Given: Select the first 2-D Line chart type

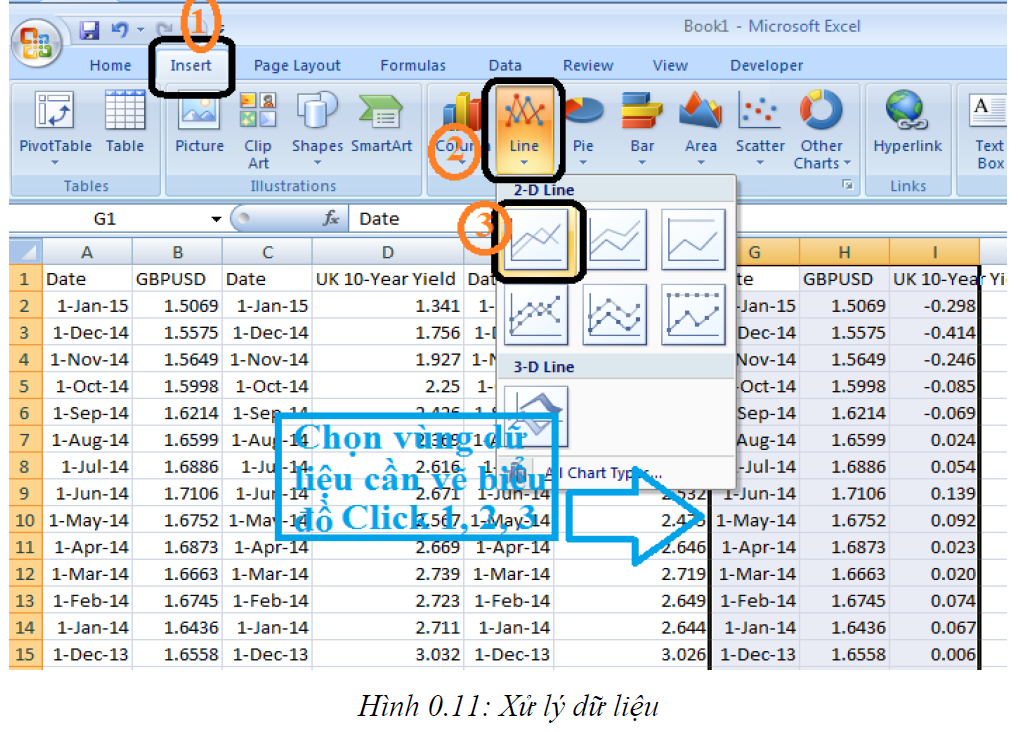Looking at the screenshot, I should pos(538,240).
